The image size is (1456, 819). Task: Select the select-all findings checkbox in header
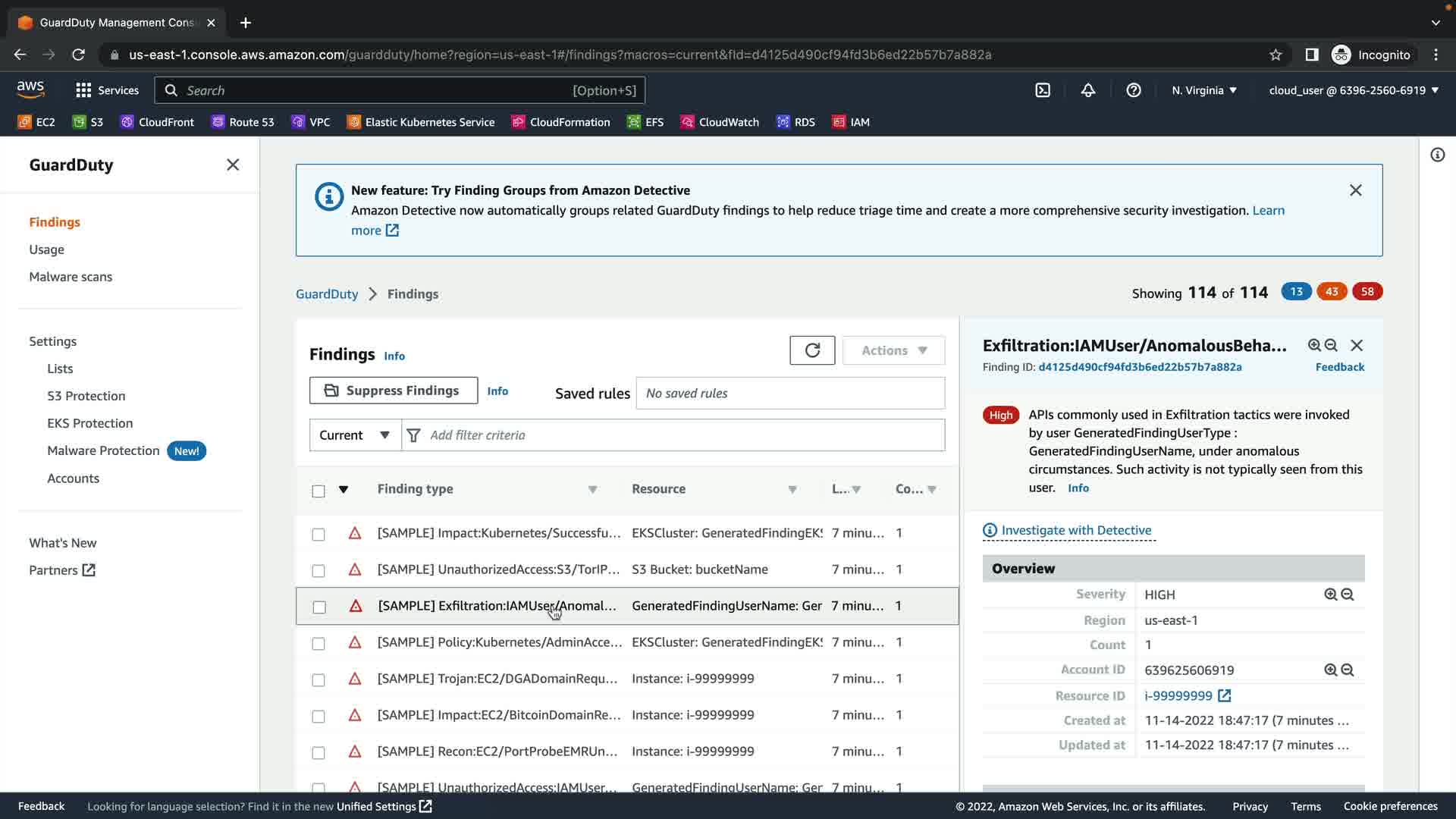318,491
